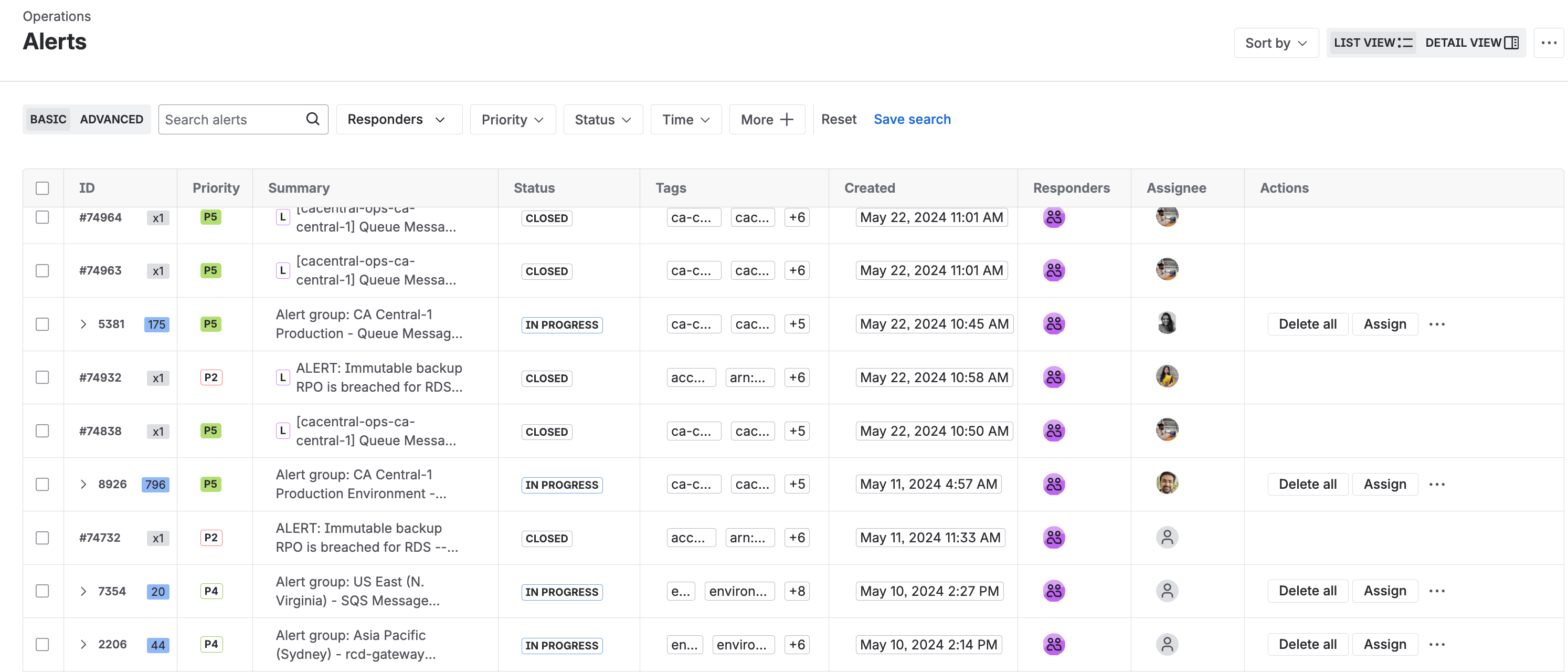This screenshot has height=672, width=1568.
Task: Select checkbox for alert group 7354
Action: pyautogui.click(x=42, y=591)
